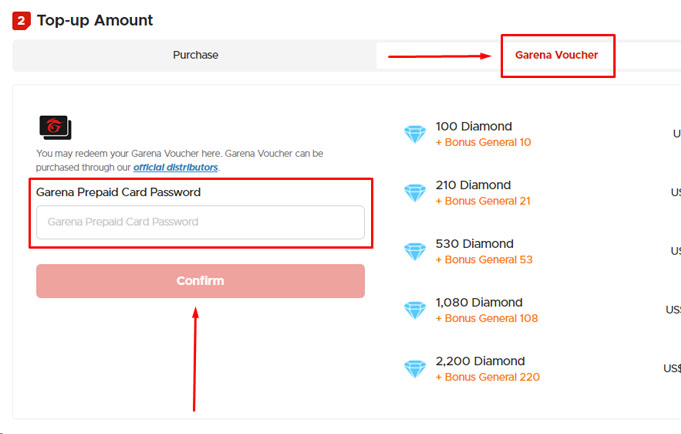The height and width of the screenshot is (434, 681).
Task: Click the 2,200 Diamond gem icon
Action: [x=415, y=369]
